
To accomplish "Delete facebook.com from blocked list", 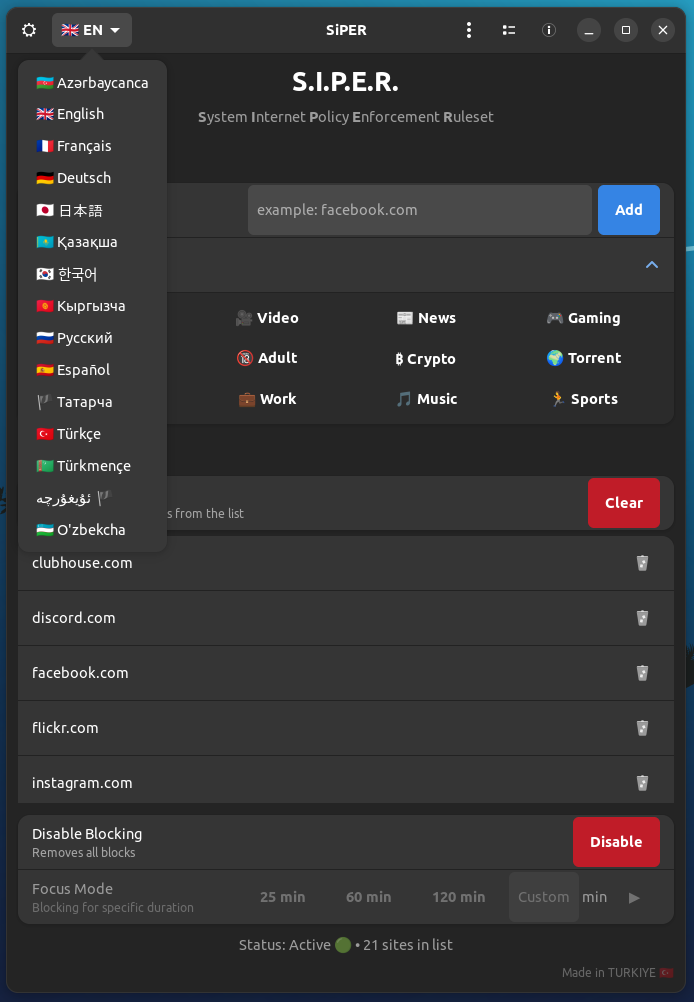I will [x=642, y=673].
